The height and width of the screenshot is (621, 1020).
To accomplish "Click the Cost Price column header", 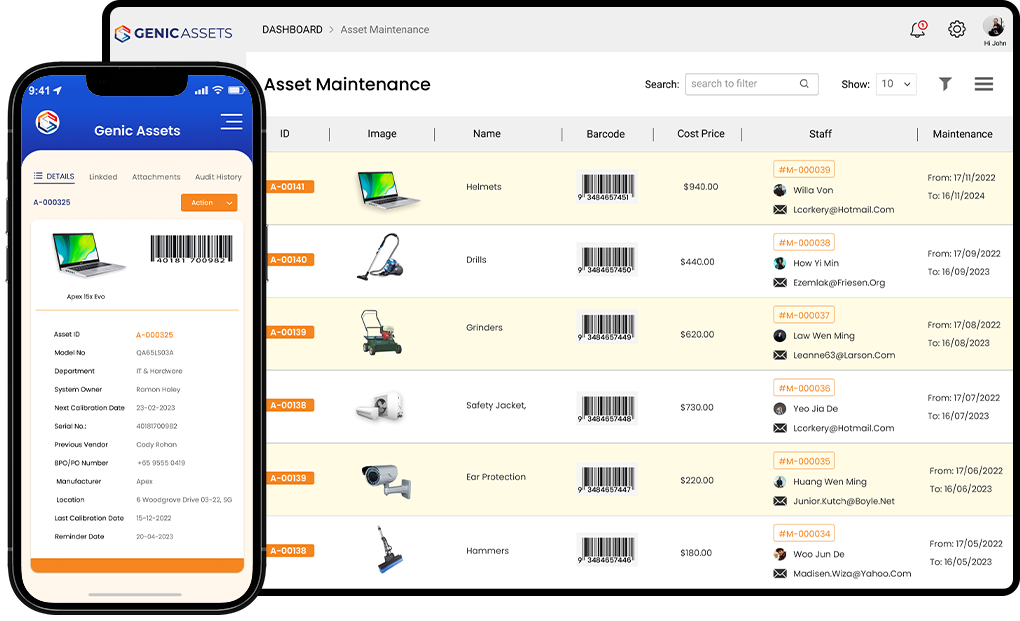I will [x=700, y=134].
